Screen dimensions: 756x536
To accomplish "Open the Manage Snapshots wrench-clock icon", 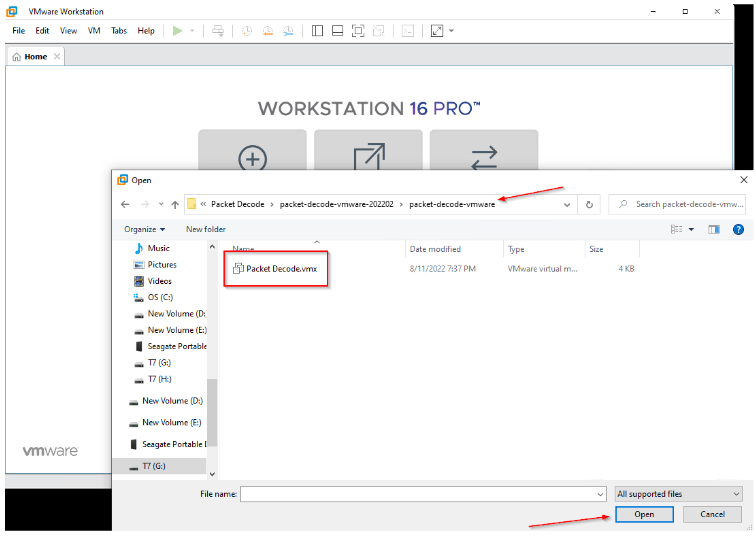I will tap(288, 31).
